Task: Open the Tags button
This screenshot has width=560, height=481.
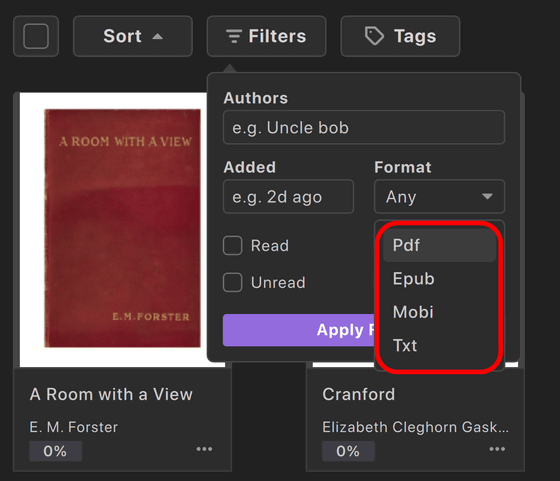Action: click(400, 36)
